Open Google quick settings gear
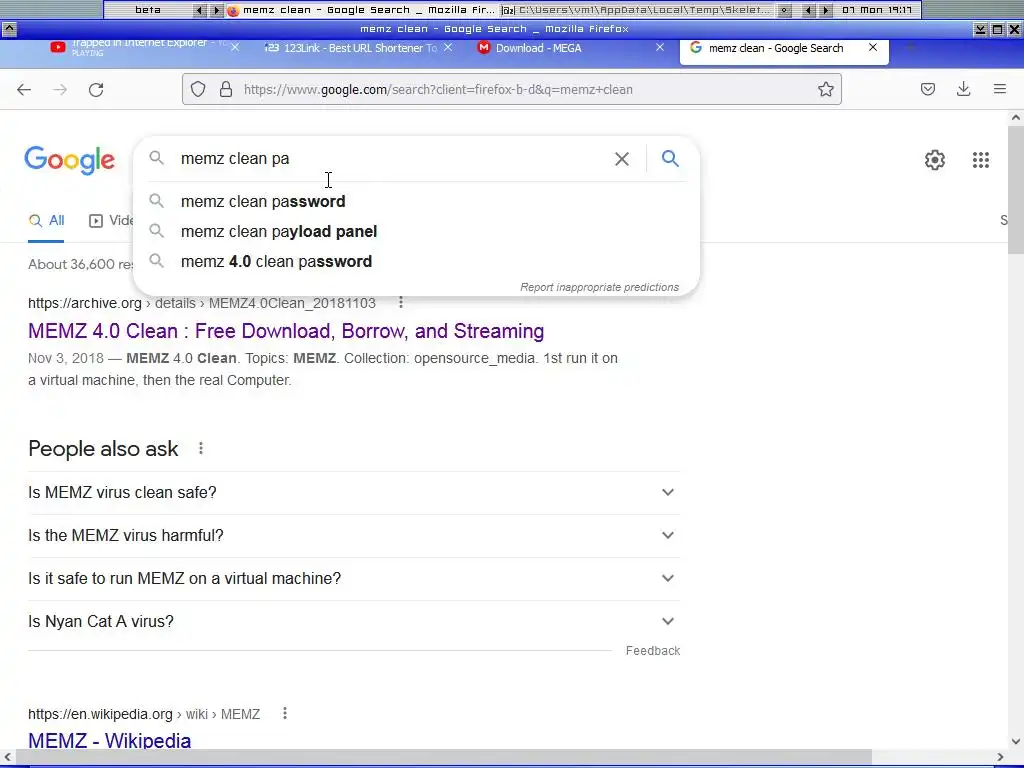 (935, 160)
